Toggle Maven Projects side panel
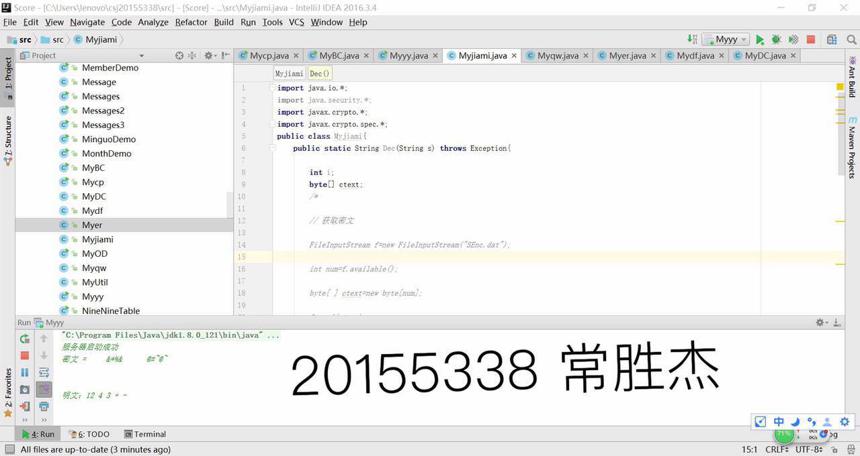 point(852,147)
